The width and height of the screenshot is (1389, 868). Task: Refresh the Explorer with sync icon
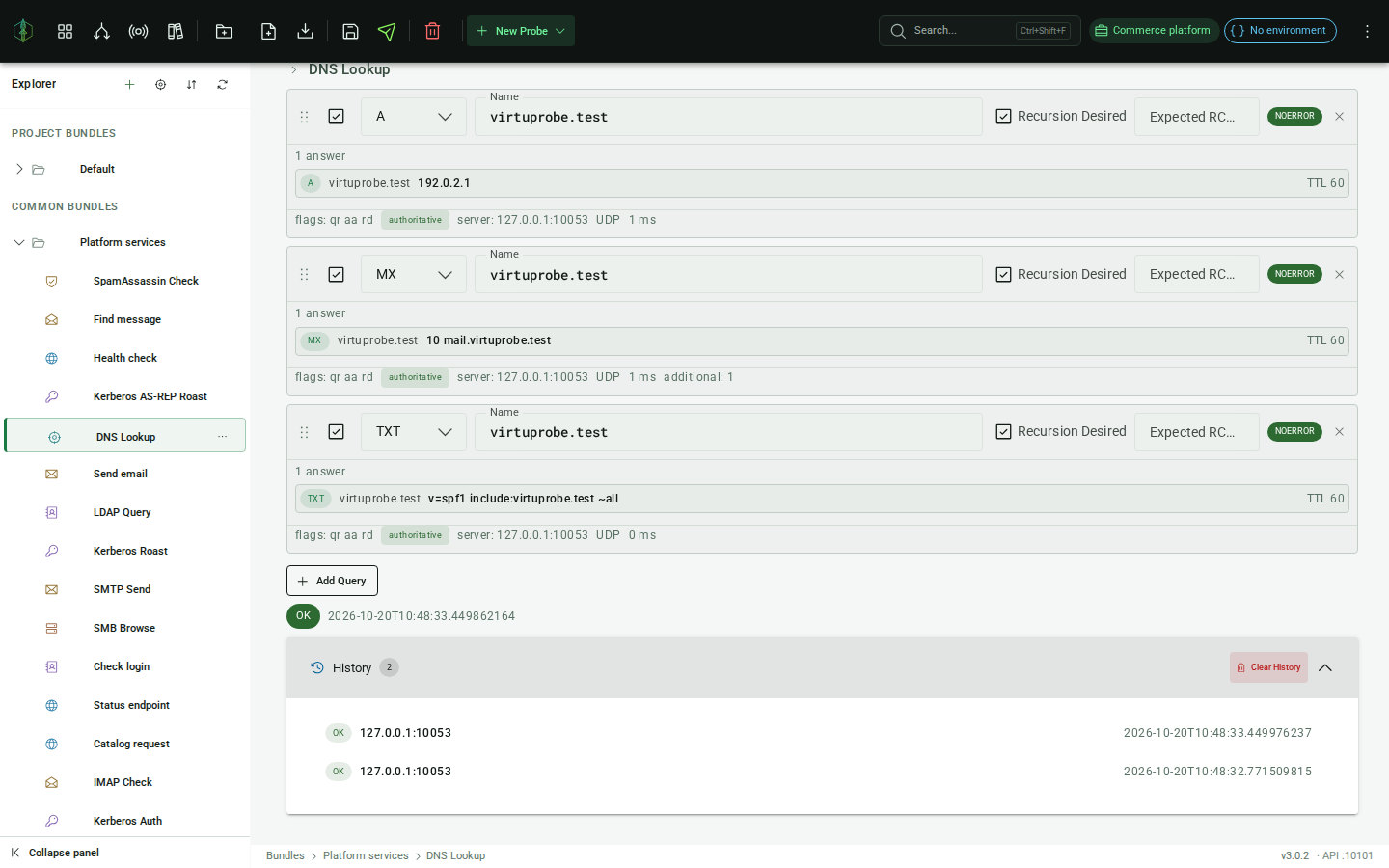tap(222, 84)
